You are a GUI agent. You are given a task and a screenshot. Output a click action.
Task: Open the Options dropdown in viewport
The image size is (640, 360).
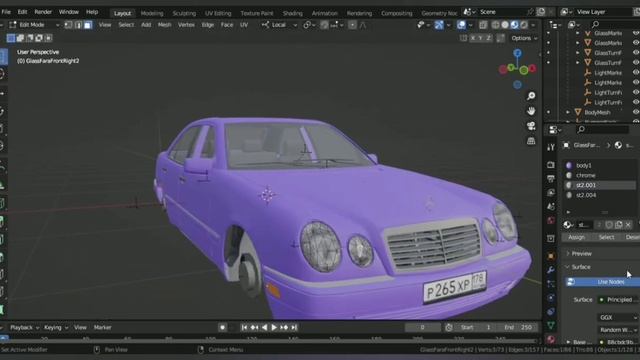click(x=524, y=38)
